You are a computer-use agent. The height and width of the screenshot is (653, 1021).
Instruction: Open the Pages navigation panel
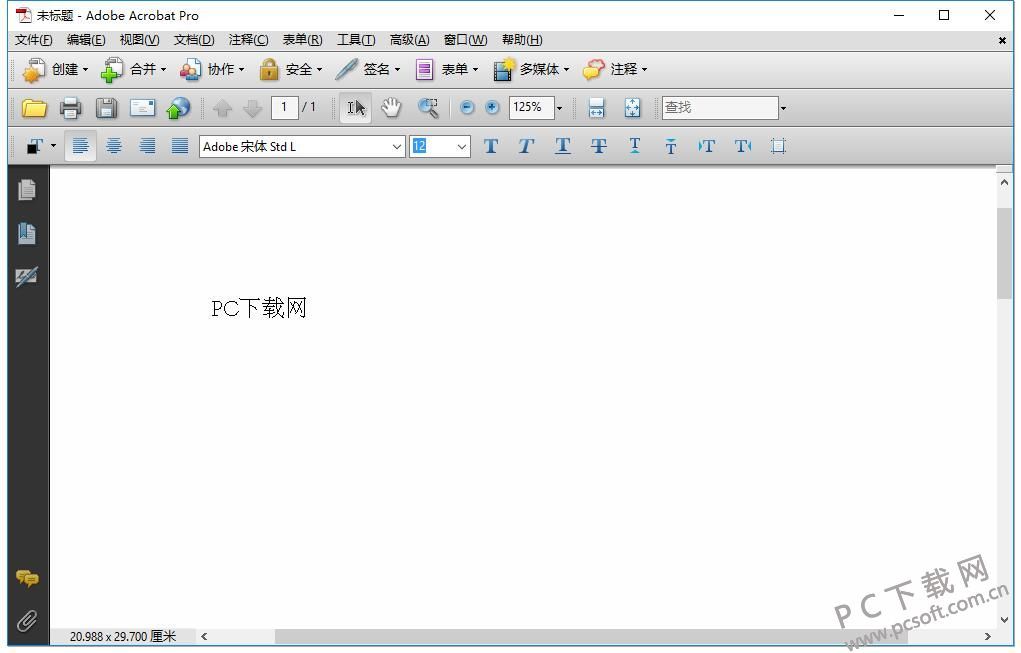27,189
